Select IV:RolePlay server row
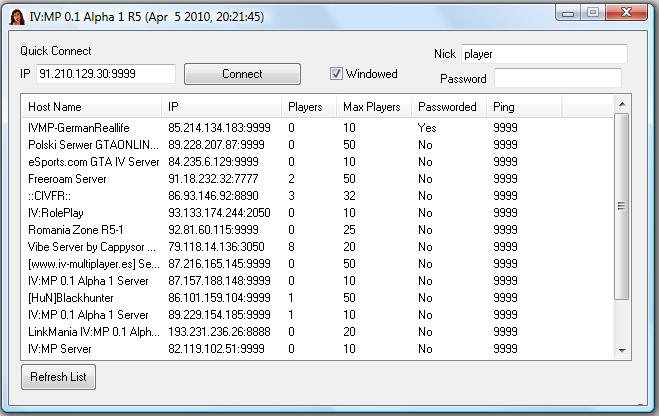The image size is (659, 416). click(318, 213)
